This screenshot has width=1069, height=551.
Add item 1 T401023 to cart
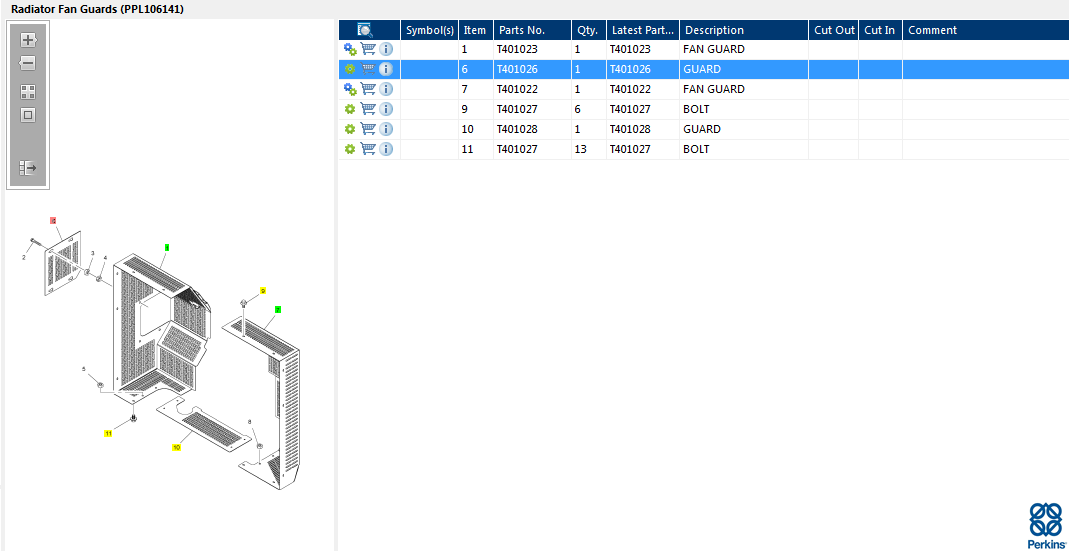tap(368, 49)
